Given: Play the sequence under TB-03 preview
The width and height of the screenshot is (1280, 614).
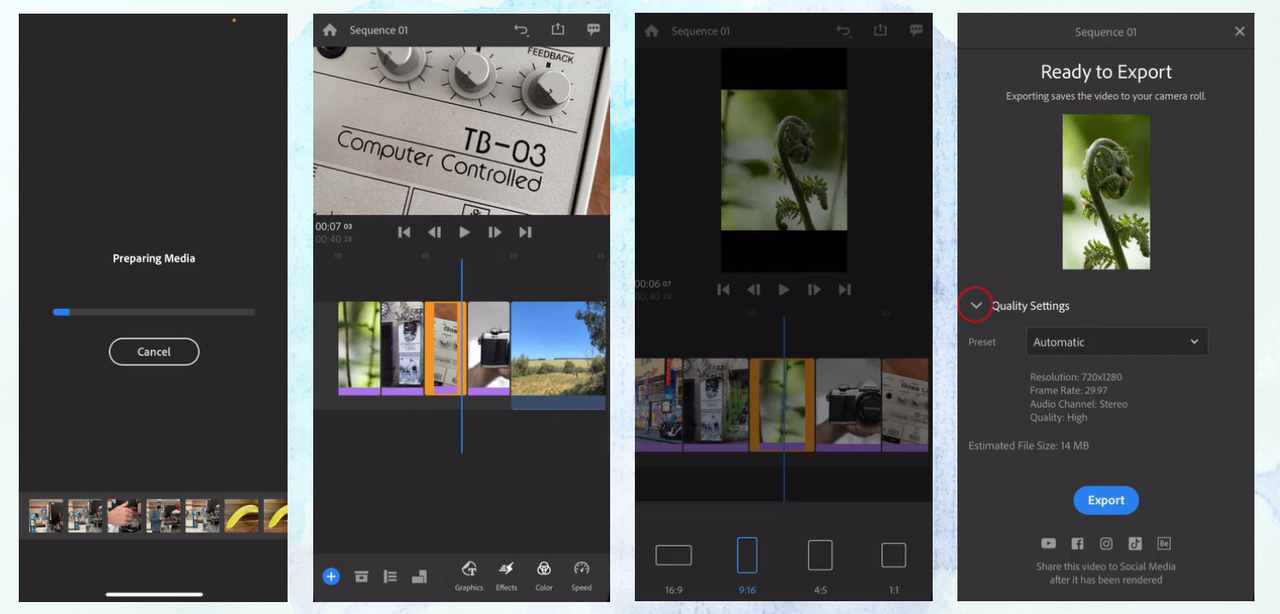Looking at the screenshot, I should tap(464, 232).
